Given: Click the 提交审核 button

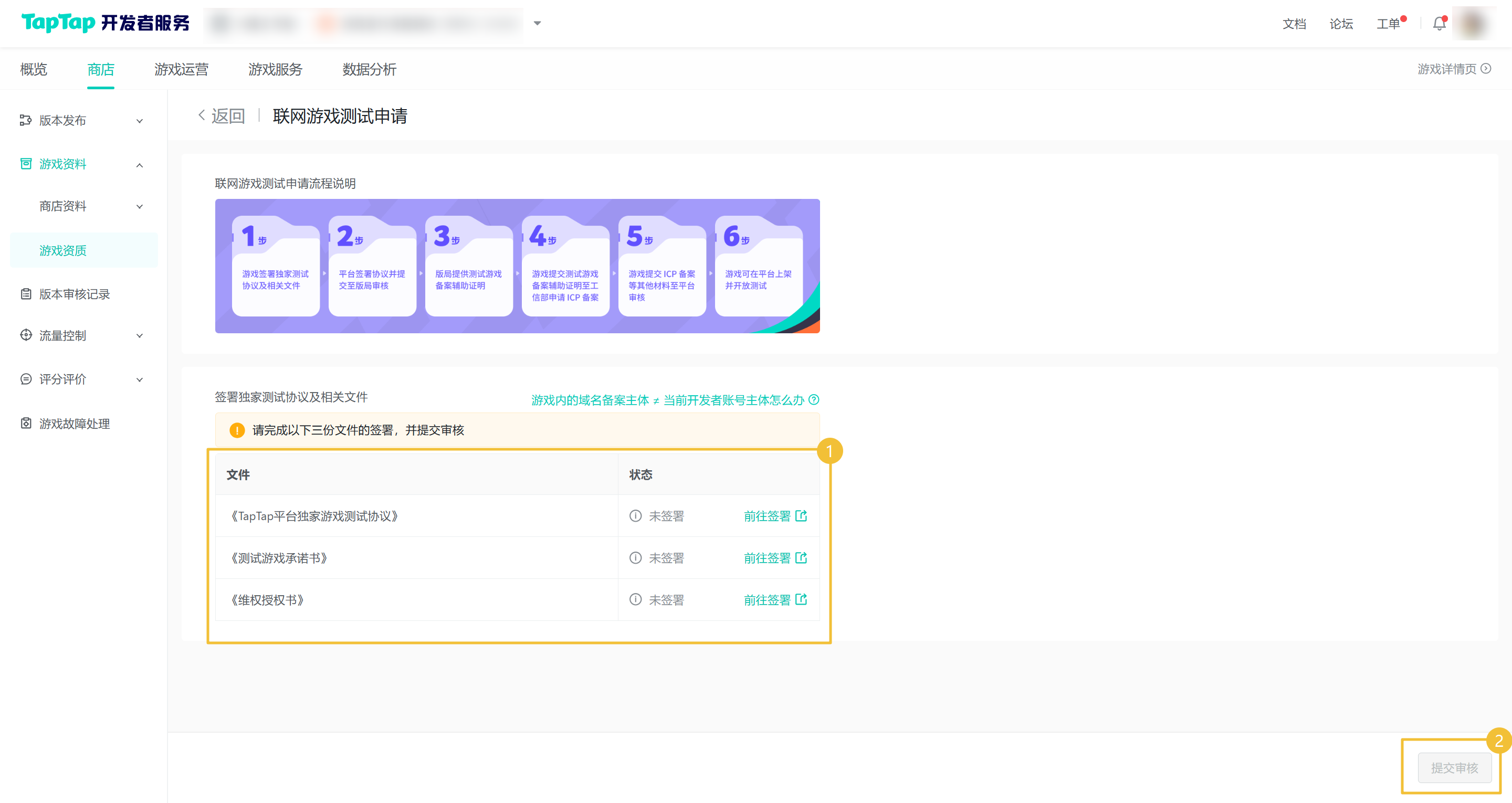Looking at the screenshot, I should [x=1454, y=768].
